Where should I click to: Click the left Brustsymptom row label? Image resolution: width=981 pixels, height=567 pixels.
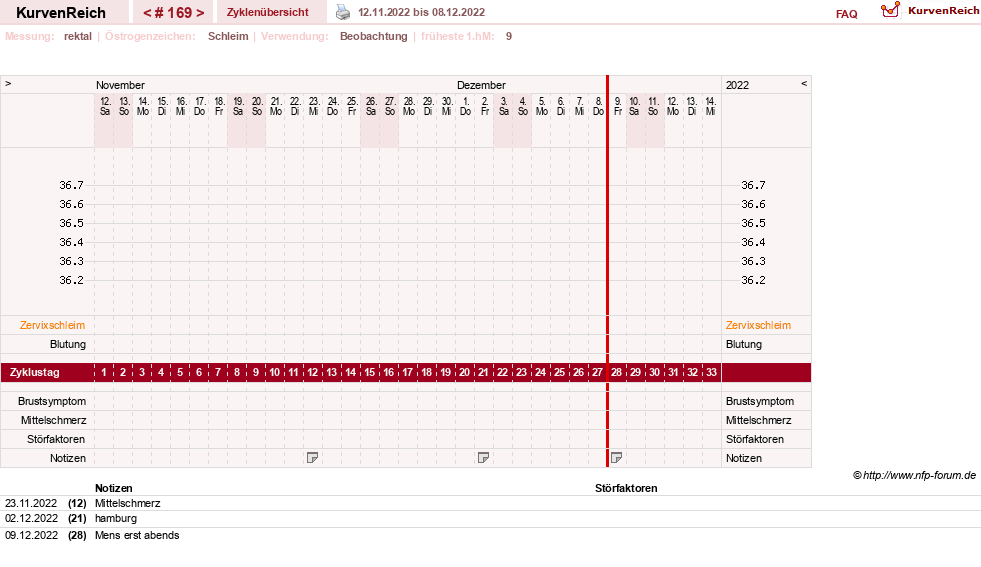tap(52, 401)
